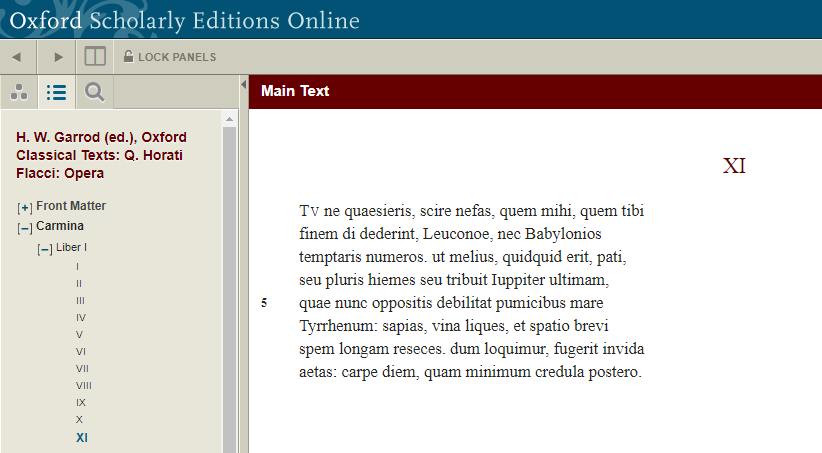Toggle the Lock Panels padlock
This screenshot has width=822, height=453.
point(128,57)
